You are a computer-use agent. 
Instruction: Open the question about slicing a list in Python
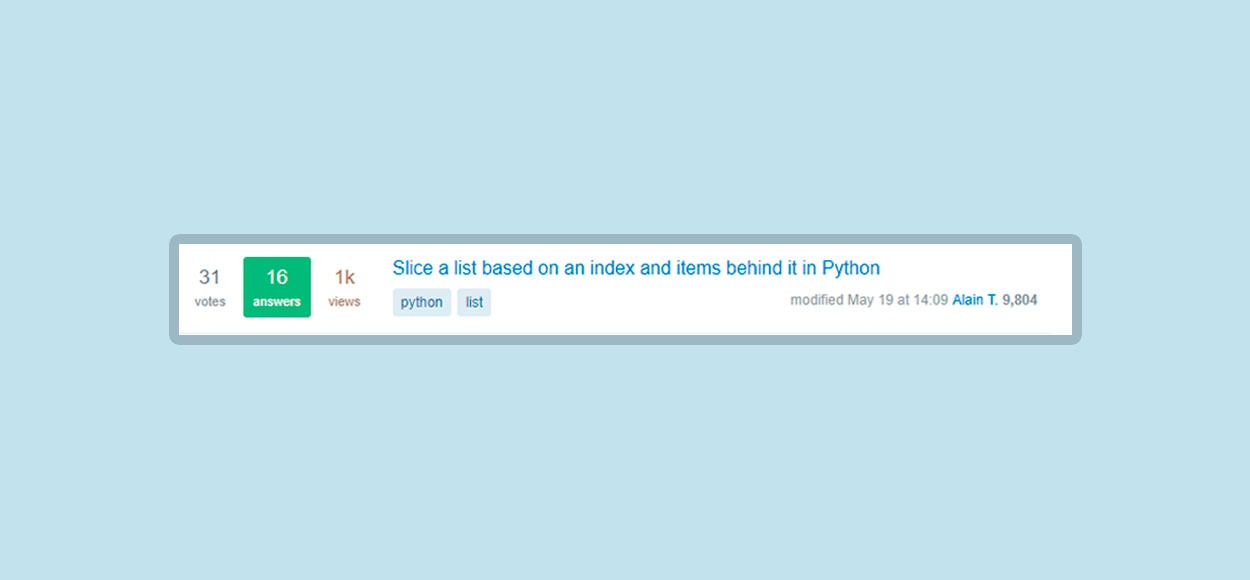click(x=636, y=268)
